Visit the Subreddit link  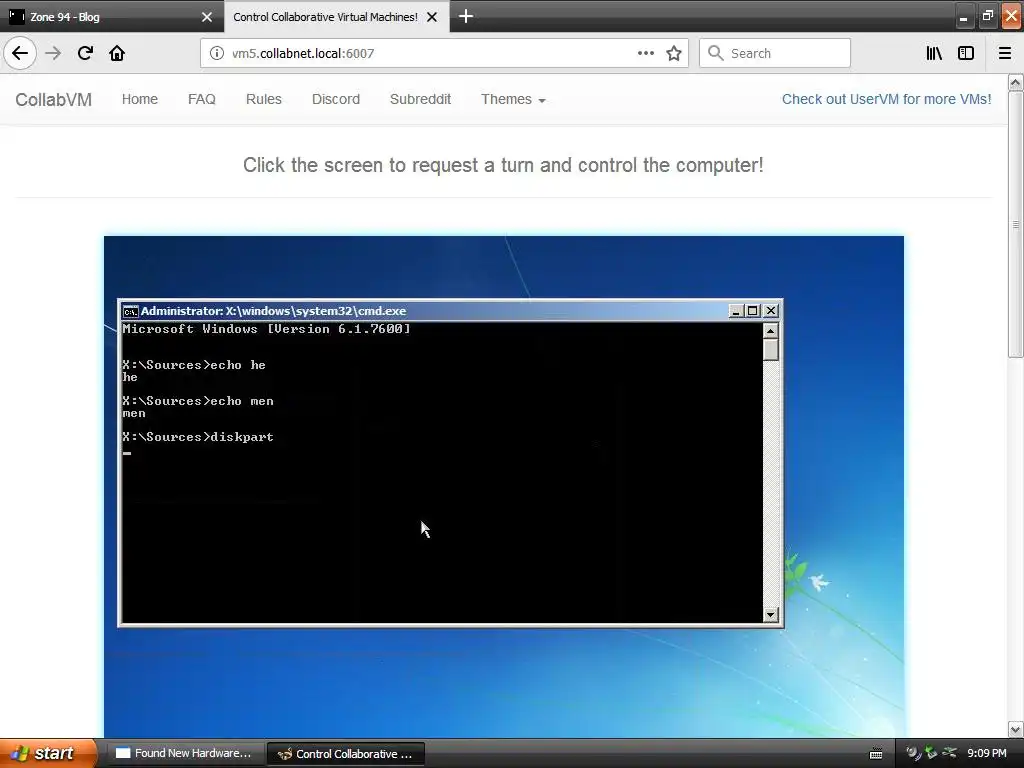[421, 99]
